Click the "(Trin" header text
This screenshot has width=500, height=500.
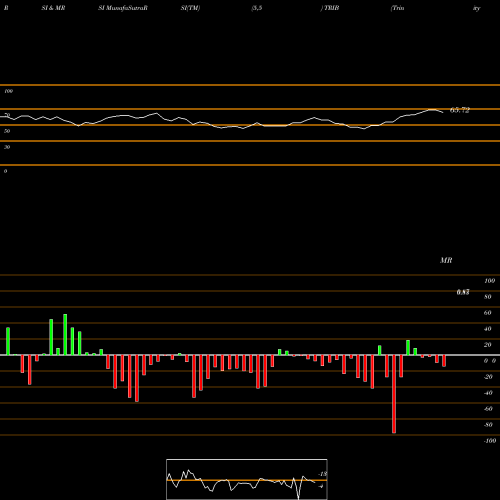(397, 8)
